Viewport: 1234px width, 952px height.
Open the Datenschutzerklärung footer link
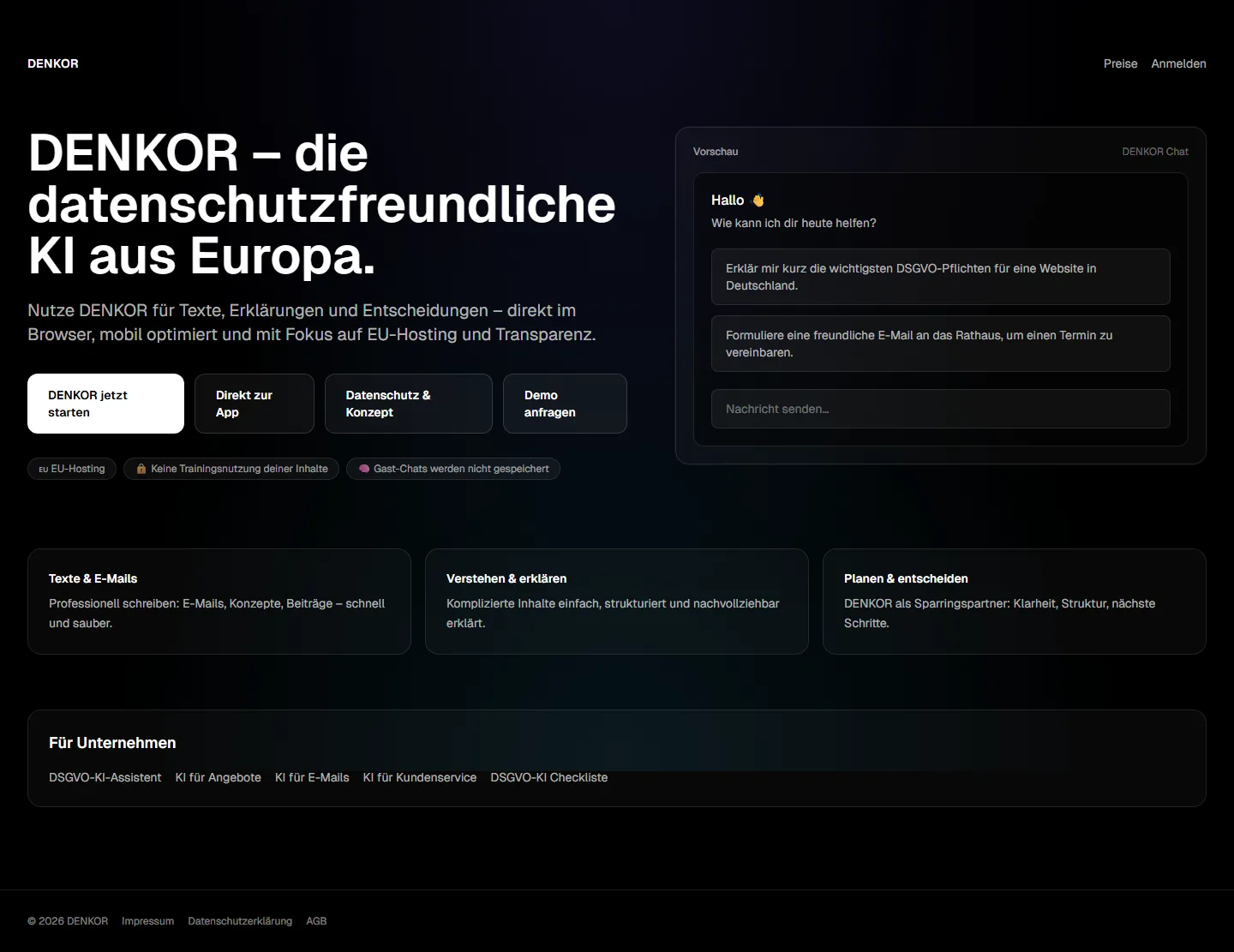click(240, 921)
